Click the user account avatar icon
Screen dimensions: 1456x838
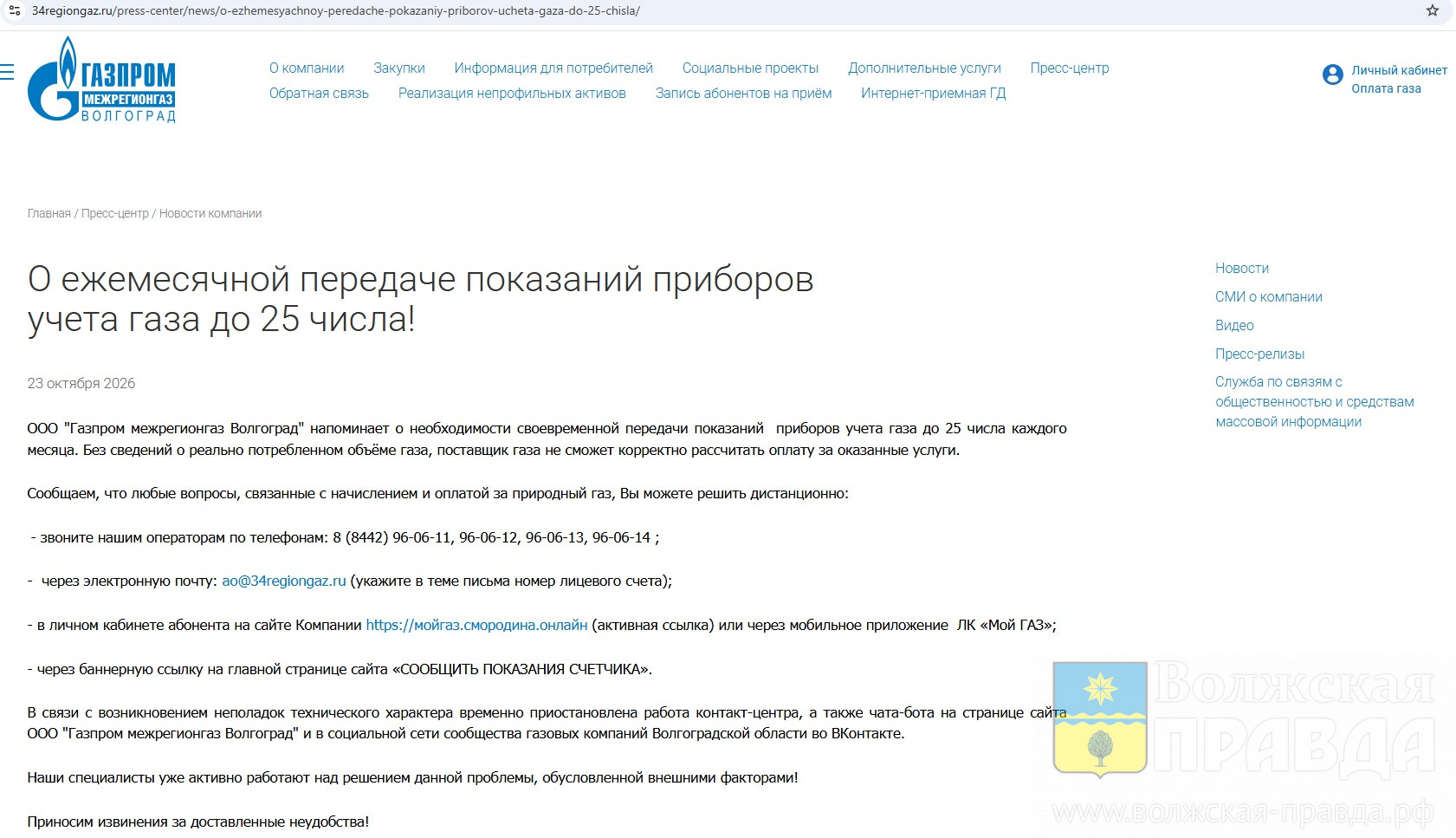click(1332, 75)
